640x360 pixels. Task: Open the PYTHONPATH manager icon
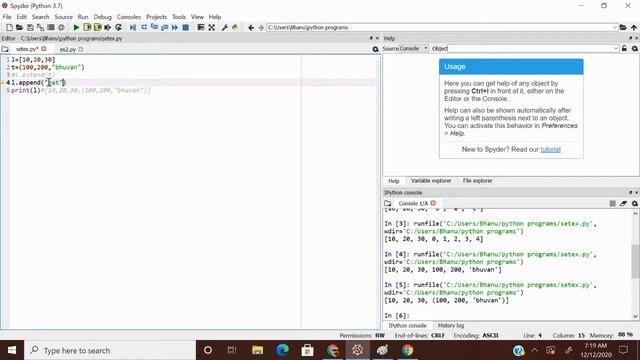(x=235, y=27)
